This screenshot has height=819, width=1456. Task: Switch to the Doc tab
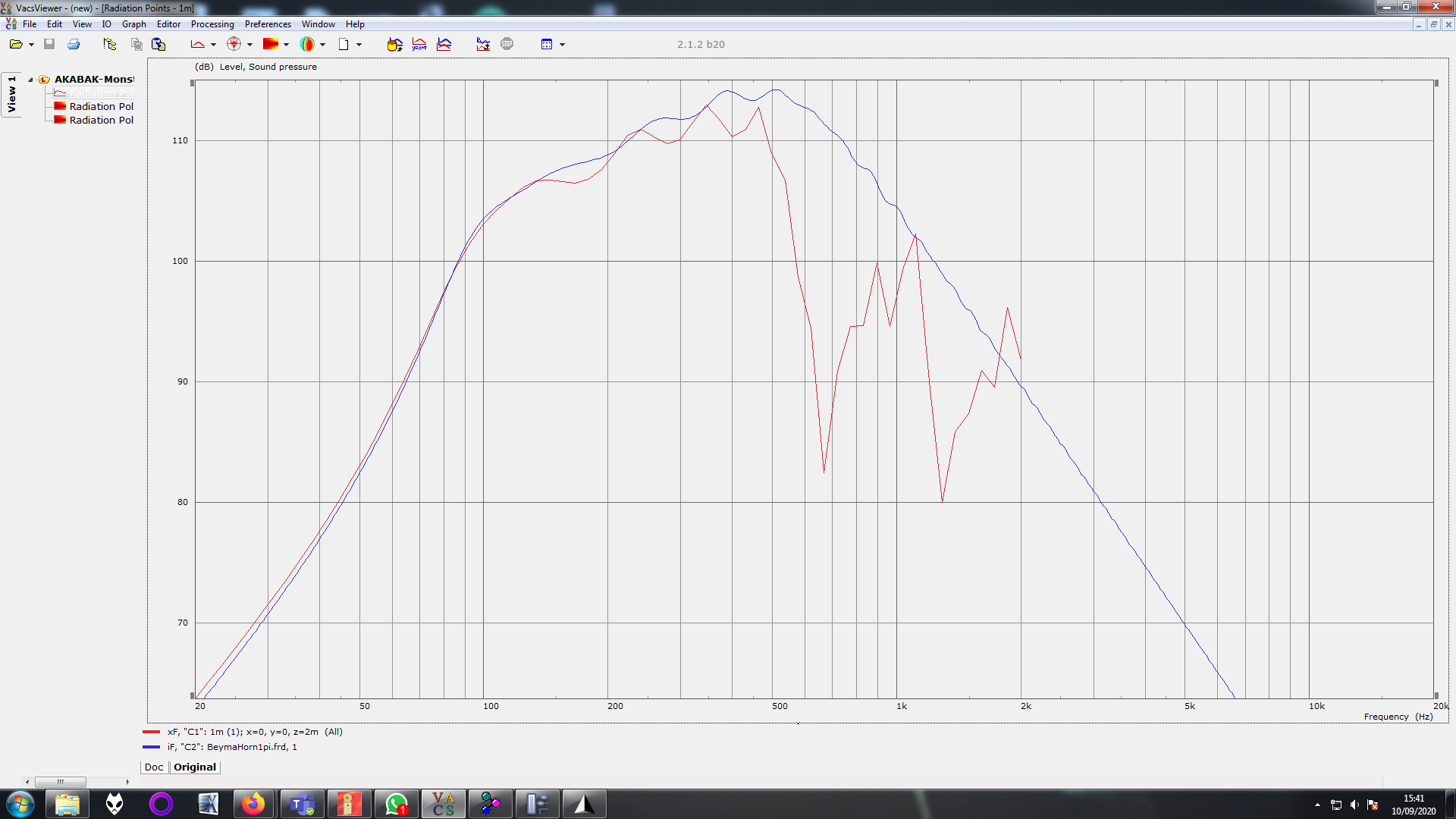click(154, 767)
